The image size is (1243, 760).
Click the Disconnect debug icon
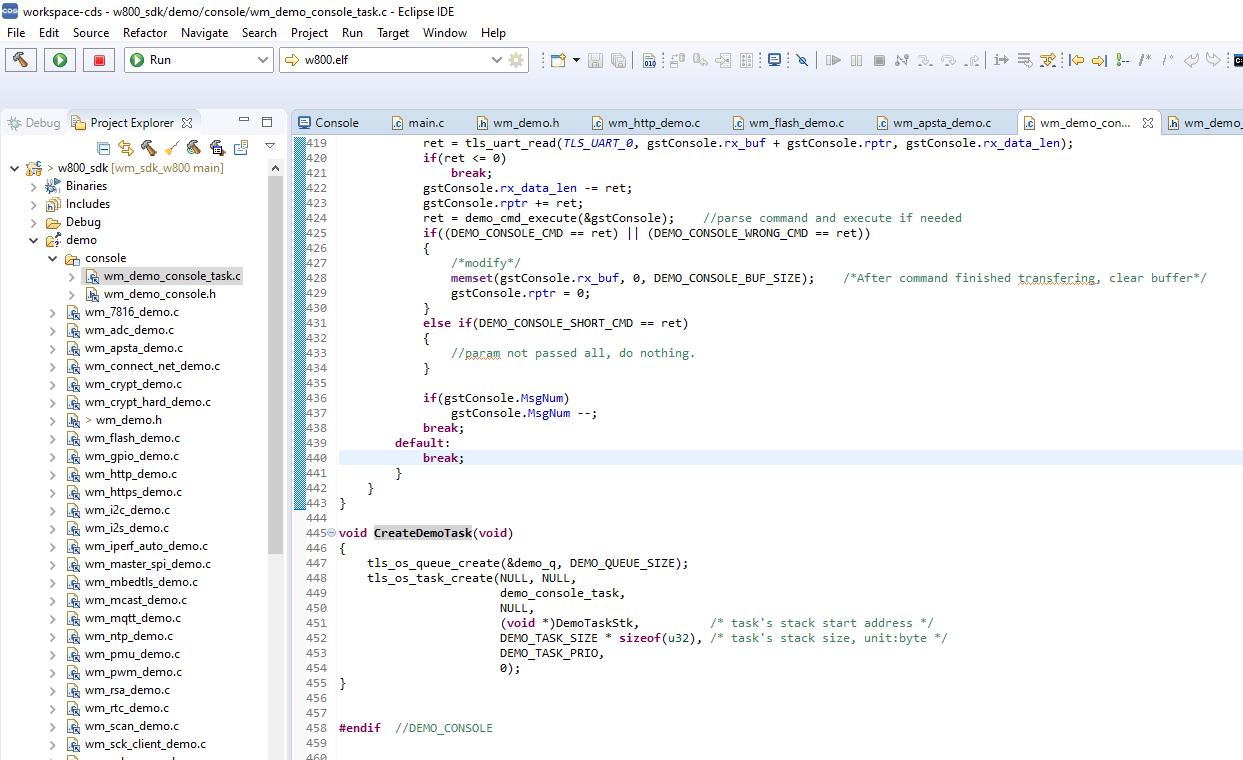point(901,60)
